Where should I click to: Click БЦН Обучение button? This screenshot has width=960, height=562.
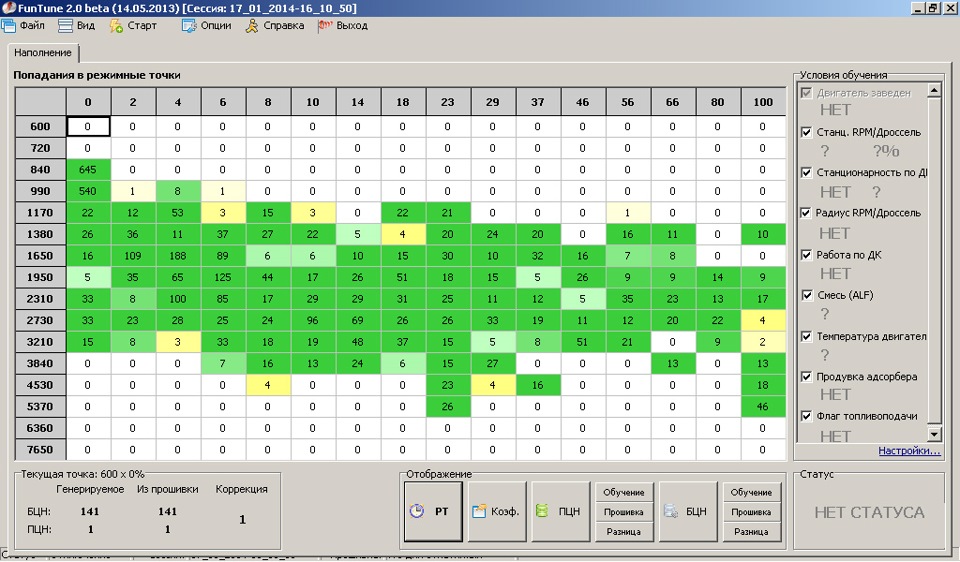point(751,492)
